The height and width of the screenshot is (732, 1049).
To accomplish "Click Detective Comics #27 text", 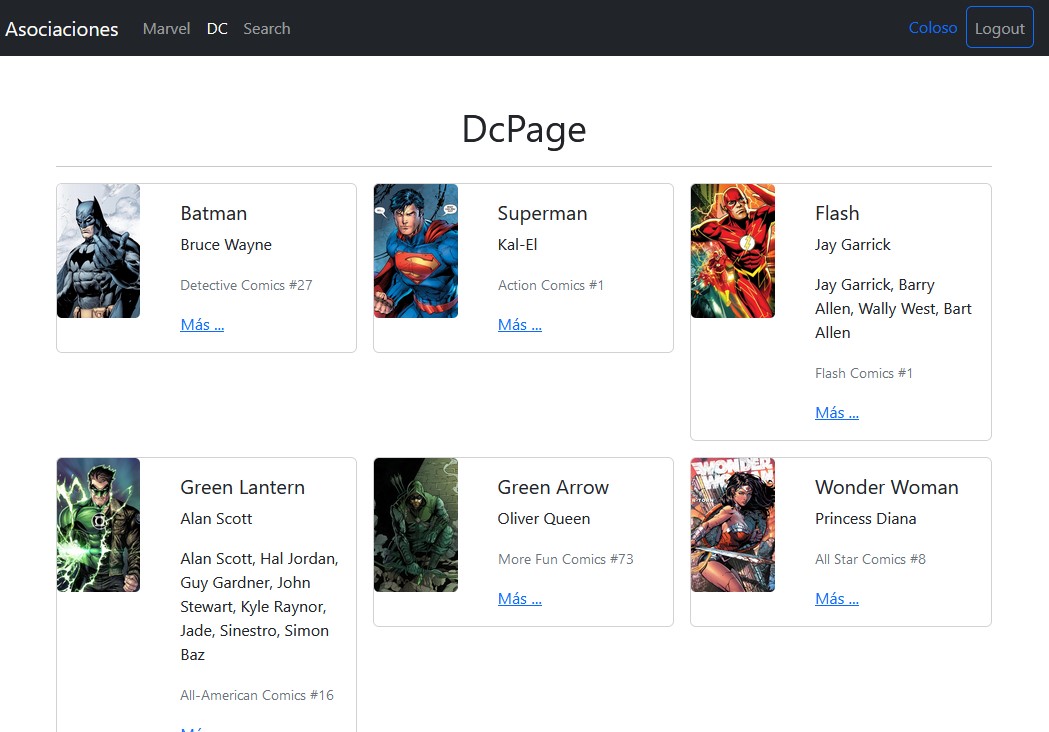I will click(x=246, y=285).
